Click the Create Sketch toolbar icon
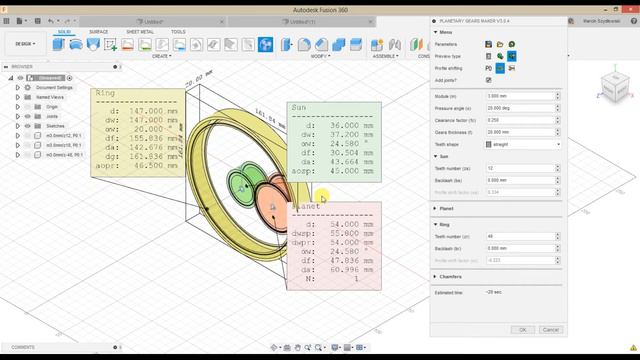The width and height of the screenshot is (640, 360). pos(110,44)
